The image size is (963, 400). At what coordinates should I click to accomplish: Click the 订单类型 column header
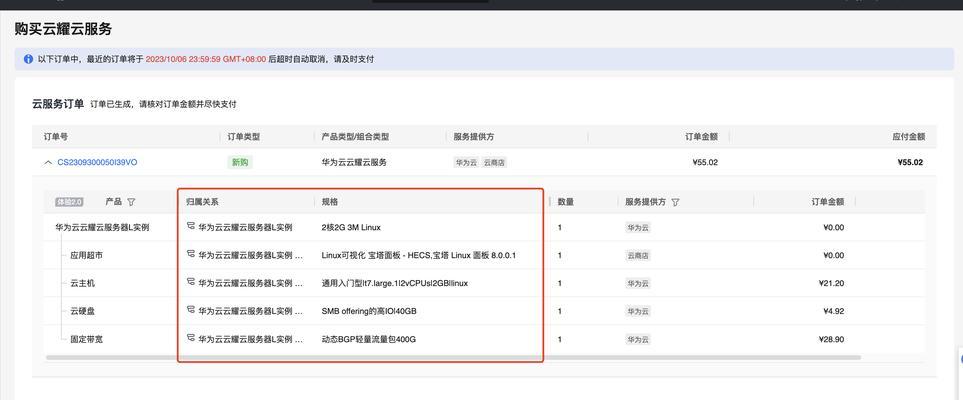[244, 137]
